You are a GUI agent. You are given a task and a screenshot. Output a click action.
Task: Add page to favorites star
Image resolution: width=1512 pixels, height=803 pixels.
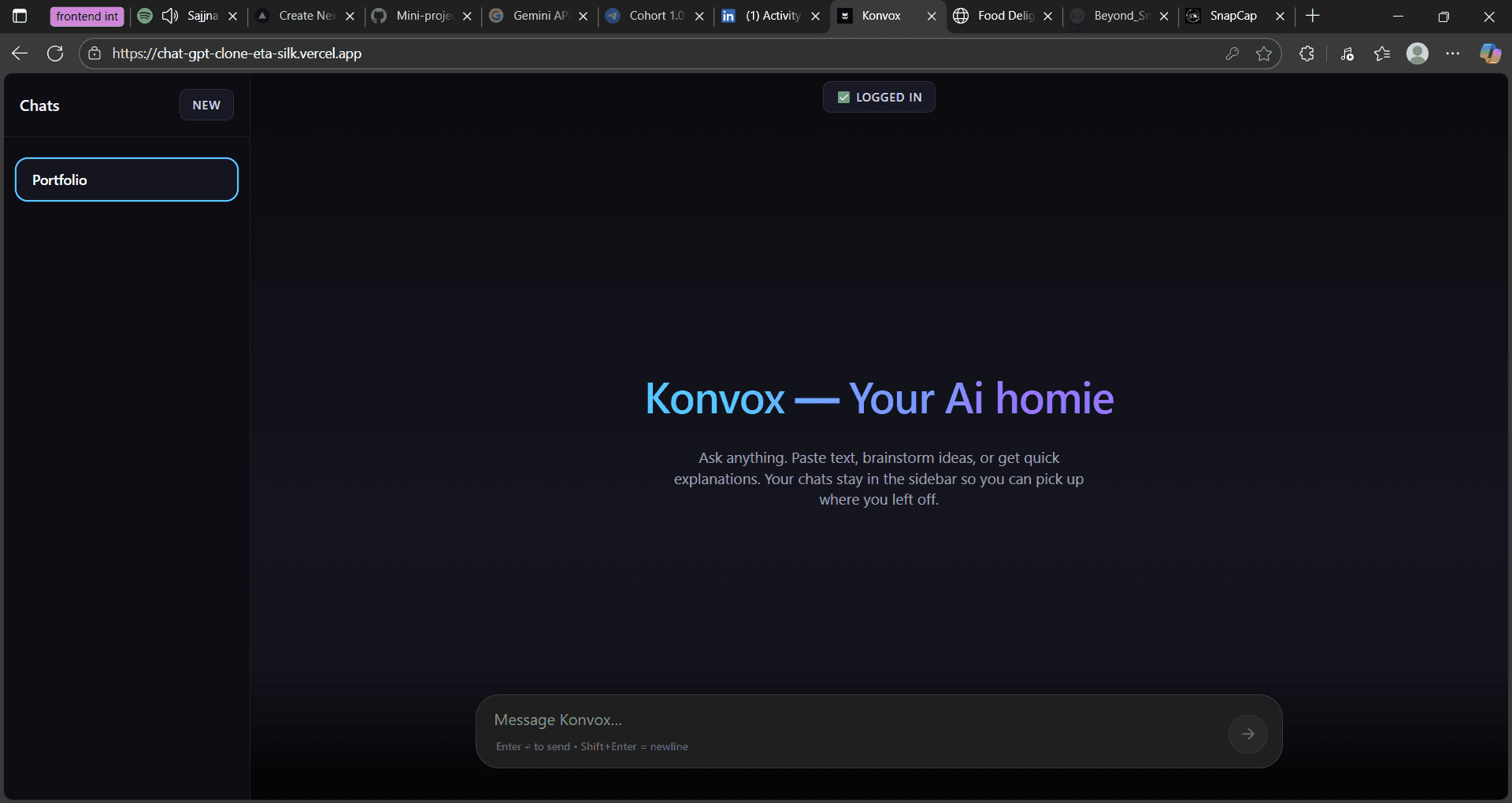[x=1264, y=54]
